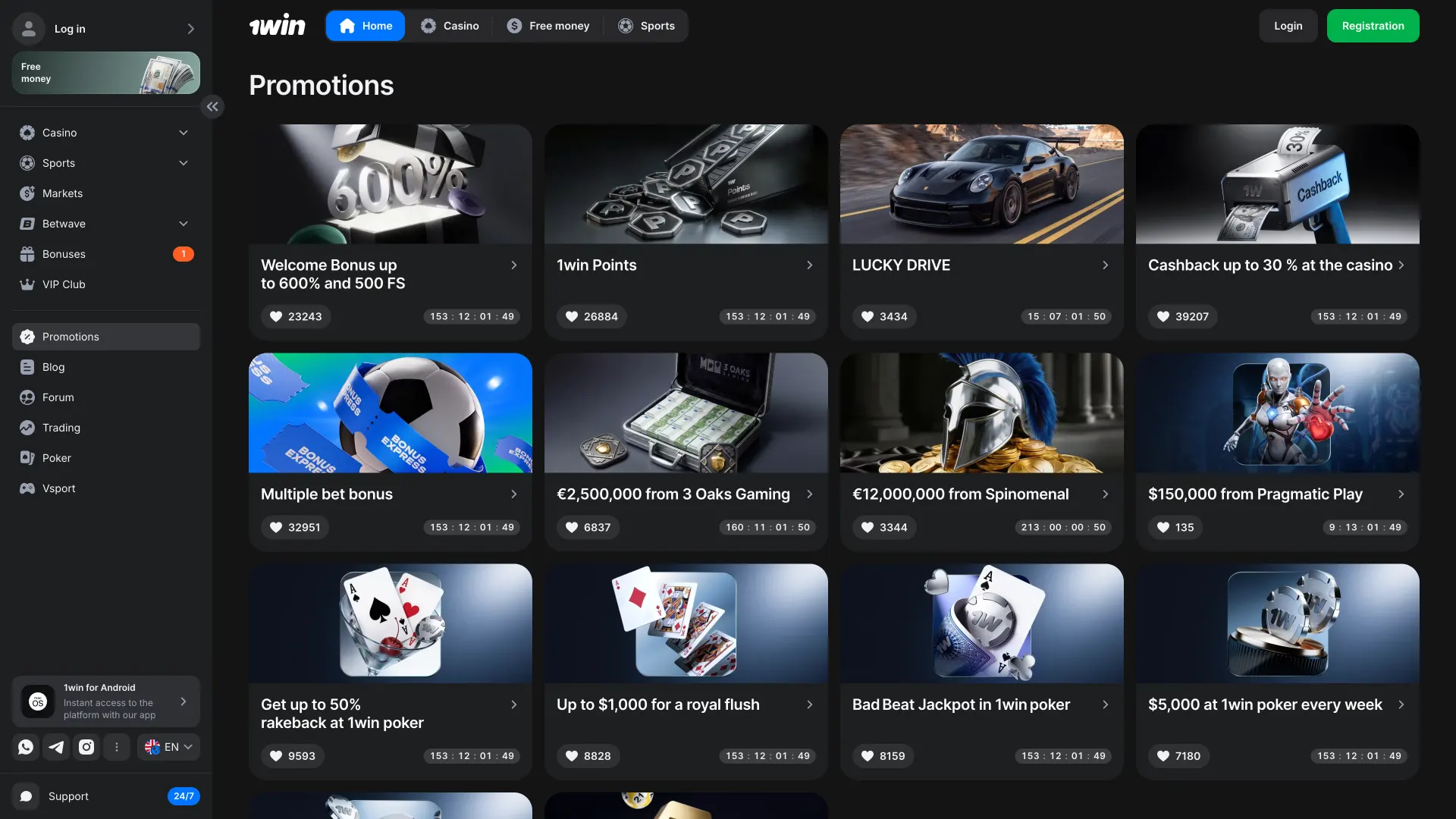
Task: Open 1win for Android chevron
Action: [184, 702]
